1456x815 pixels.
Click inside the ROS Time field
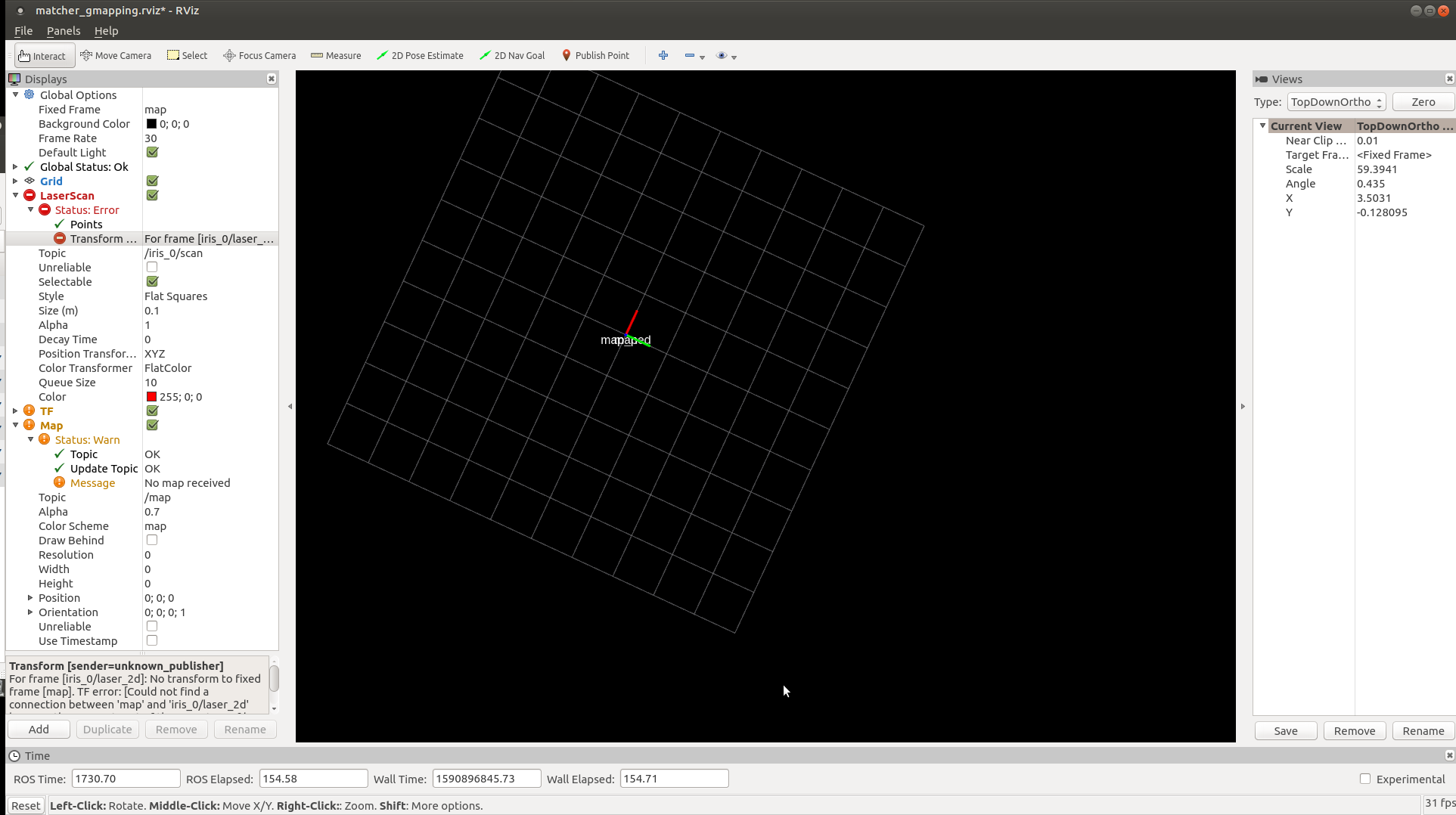point(126,778)
